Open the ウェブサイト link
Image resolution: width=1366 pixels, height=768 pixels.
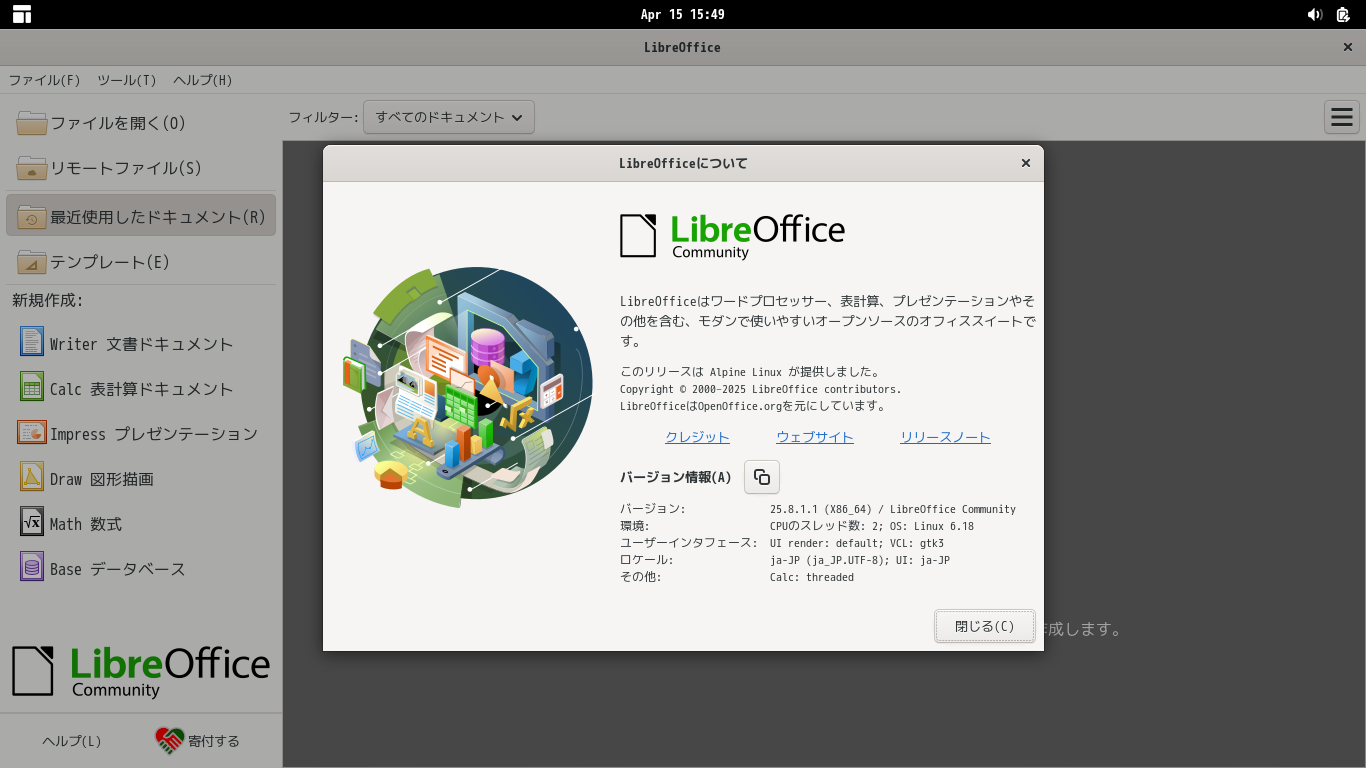815,437
